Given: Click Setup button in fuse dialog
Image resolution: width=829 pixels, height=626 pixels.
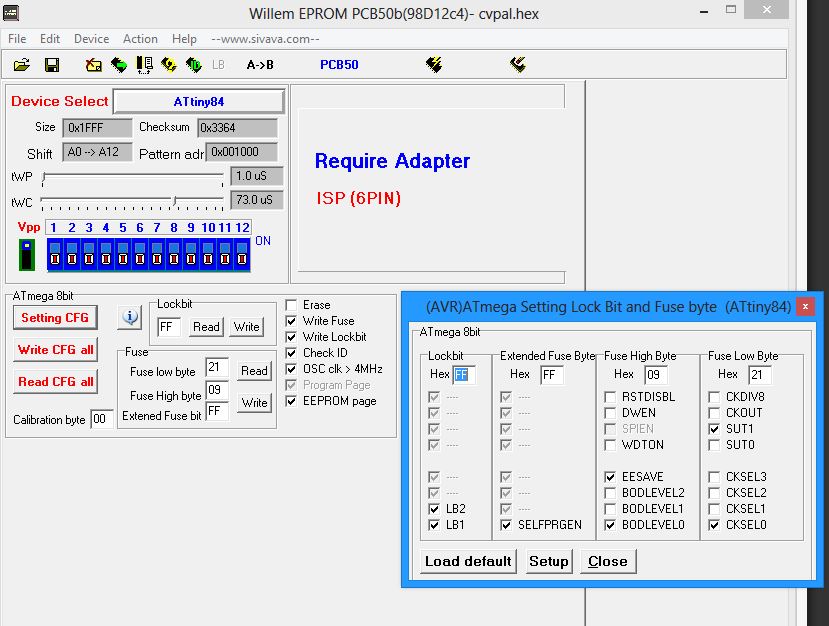Looking at the screenshot, I should [x=549, y=561].
